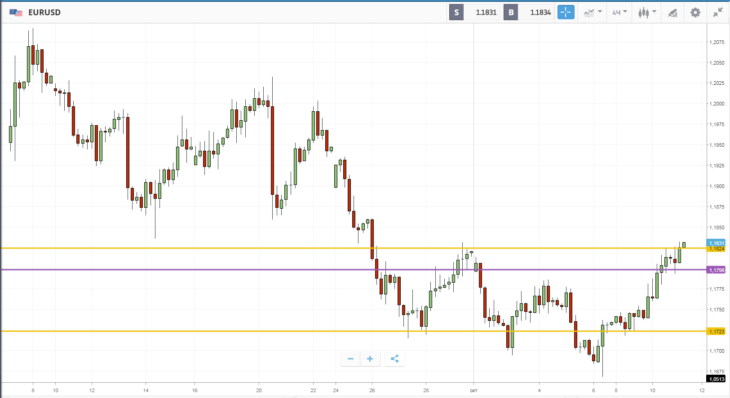Click the EURUSD flag icon
The width and height of the screenshot is (730, 398).
(16, 13)
